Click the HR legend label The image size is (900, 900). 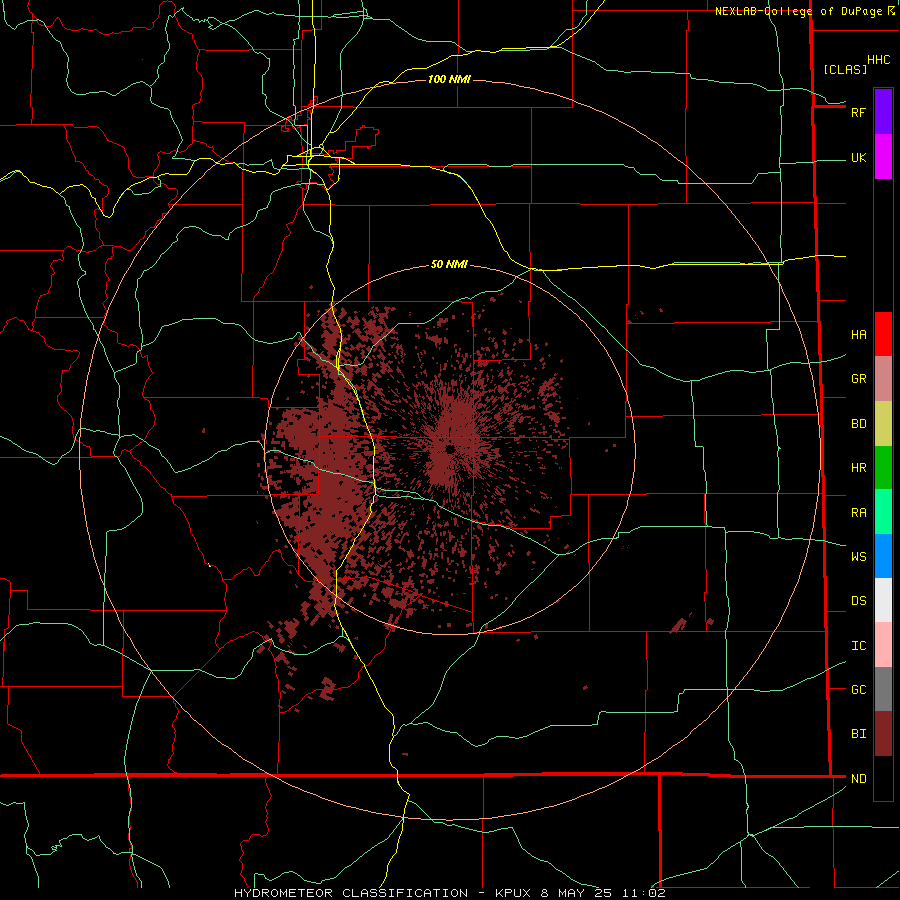point(859,468)
